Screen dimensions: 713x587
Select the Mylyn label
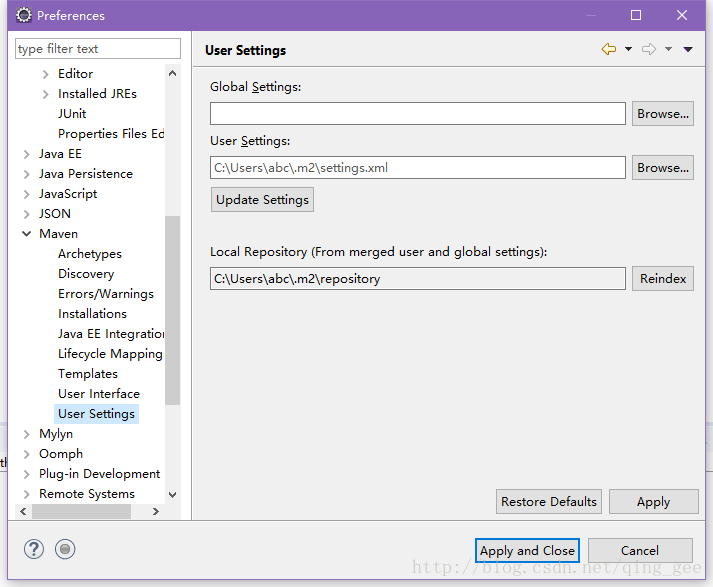56,434
